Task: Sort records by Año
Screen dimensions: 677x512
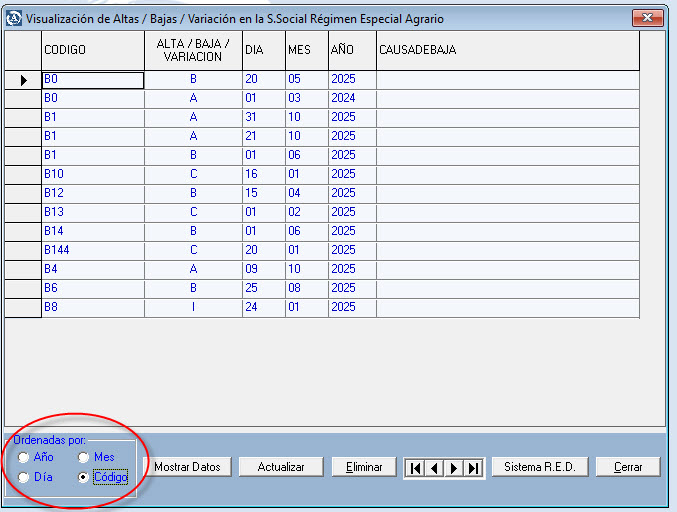Action: pyautogui.click(x=23, y=457)
